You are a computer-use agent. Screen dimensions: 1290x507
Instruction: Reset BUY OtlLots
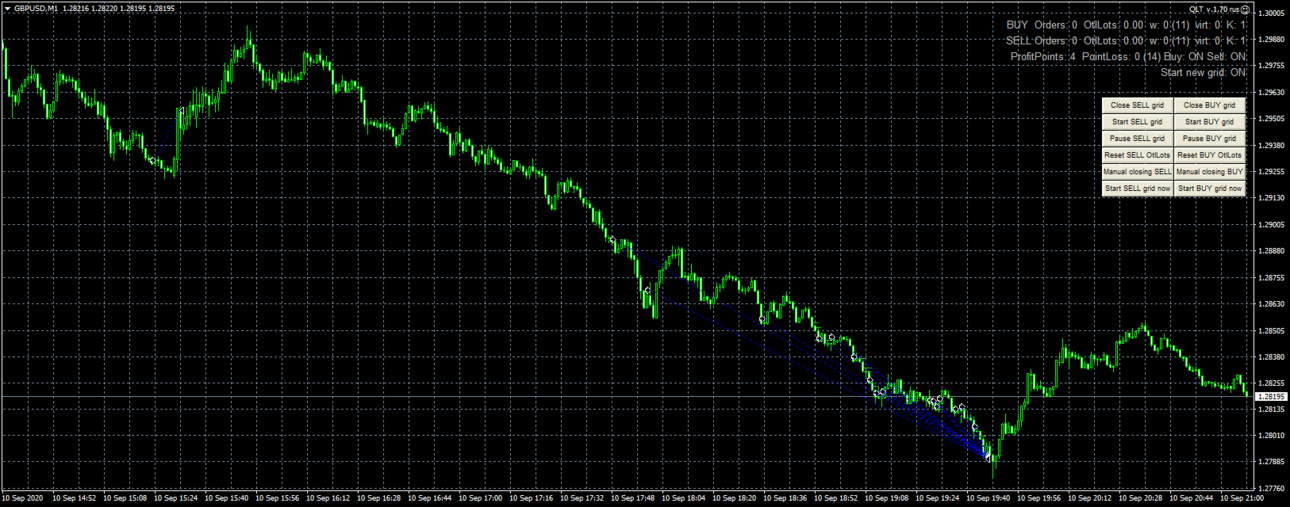pos(1209,155)
